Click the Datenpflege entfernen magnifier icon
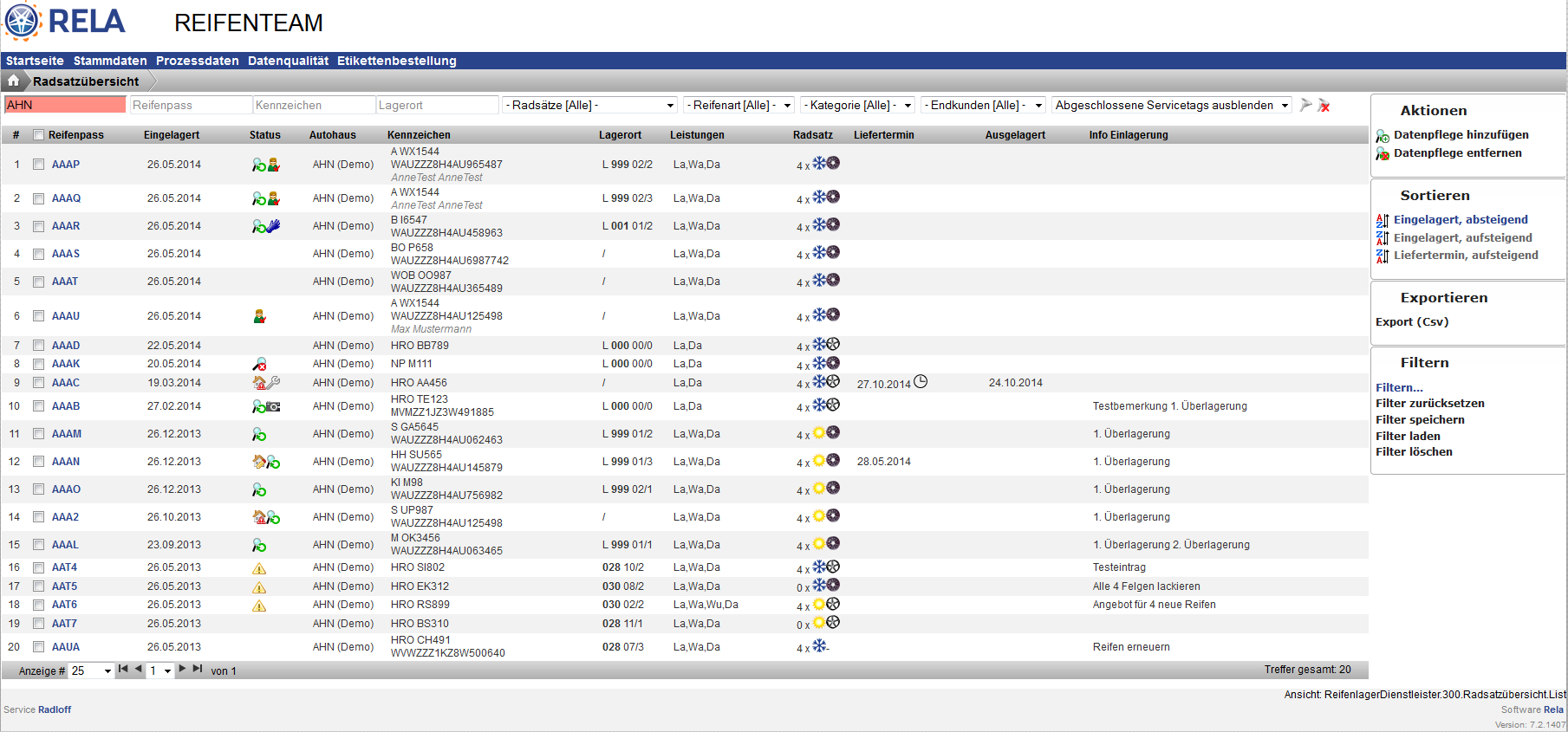Image resolution: width=1568 pixels, height=732 pixels. point(1383,154)
